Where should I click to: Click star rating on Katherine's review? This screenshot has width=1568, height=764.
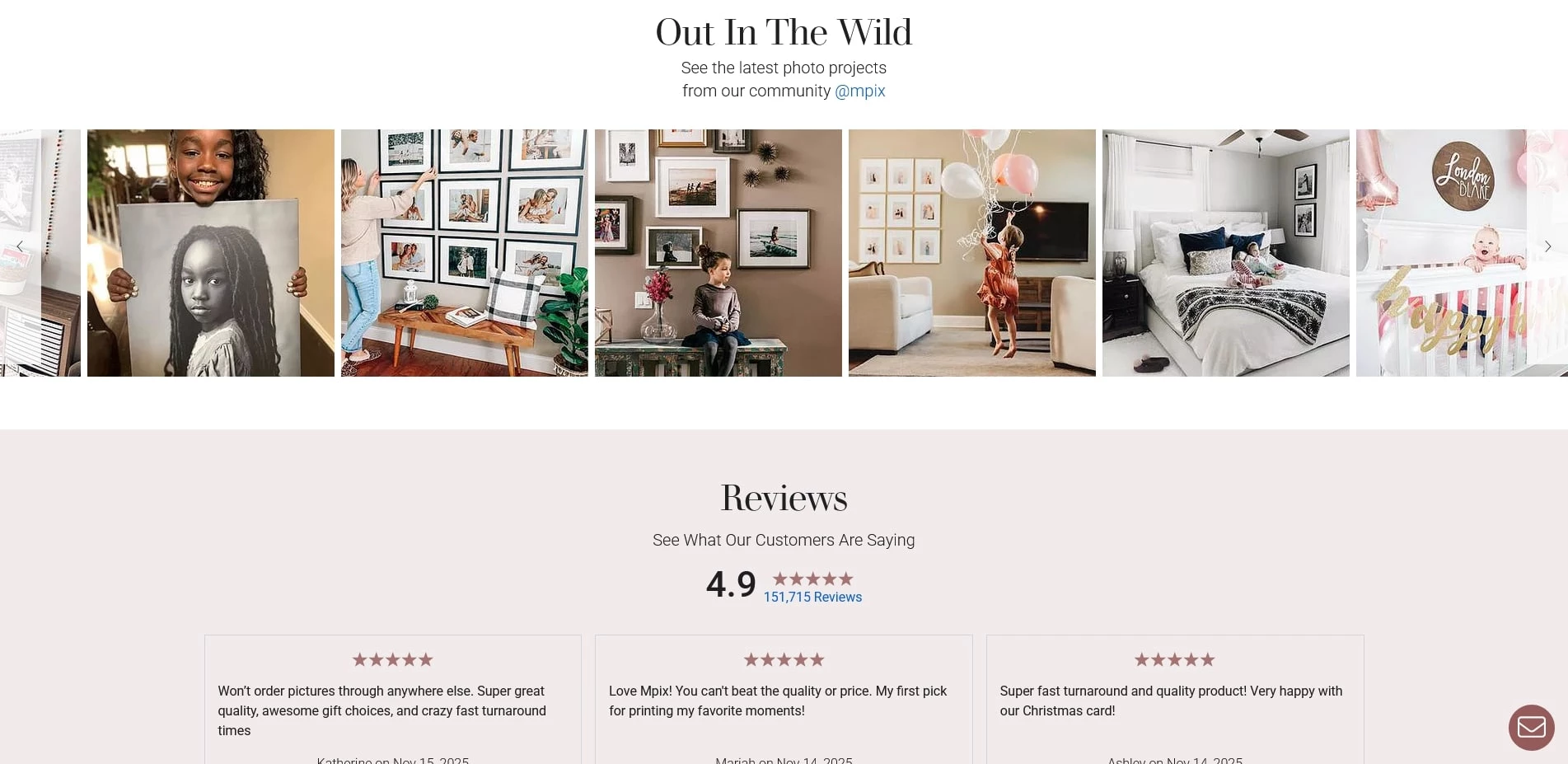point(393,659)
